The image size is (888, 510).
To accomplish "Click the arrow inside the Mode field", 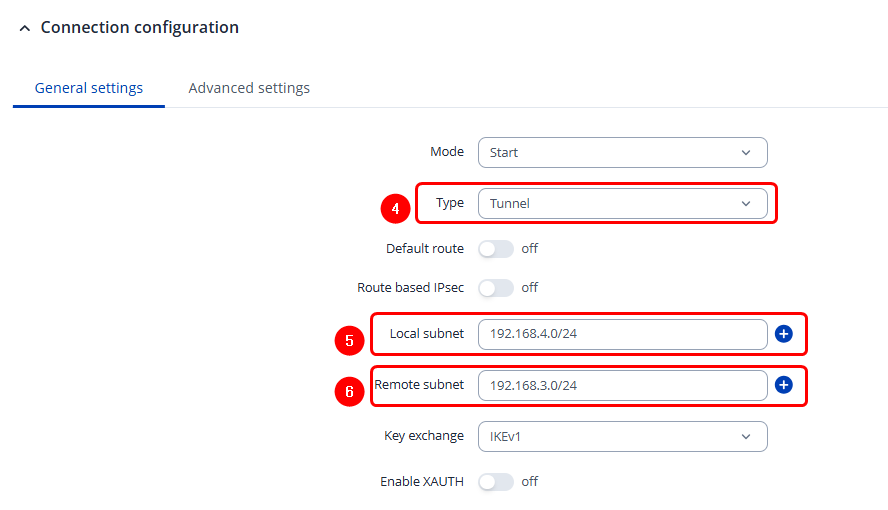I will coord(746,153).
